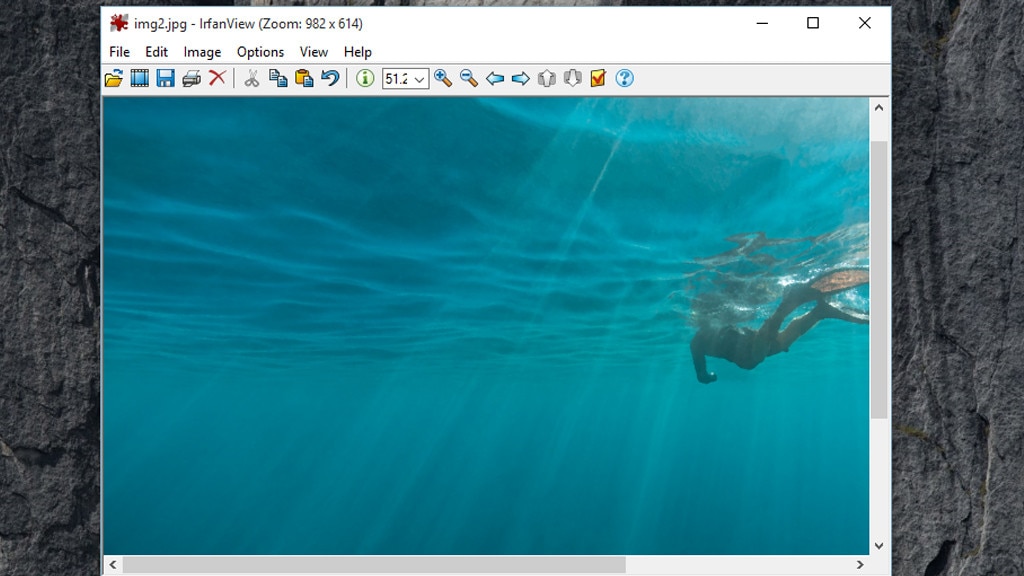Zoom out with the magnifier minus icon
Image resolution: width=1024 pixels, height=576 pixels.
(469, 78)
